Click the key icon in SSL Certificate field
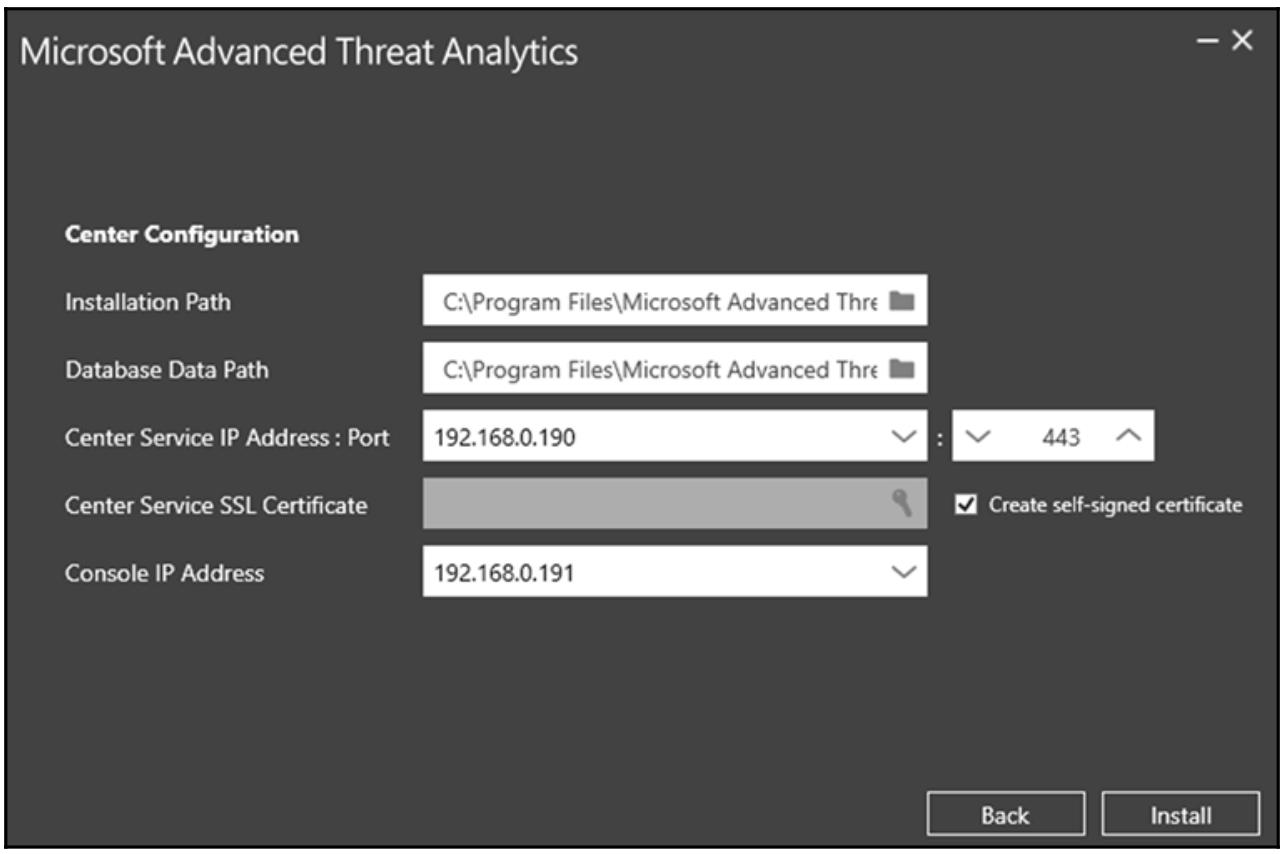 [x=902, y=505]
